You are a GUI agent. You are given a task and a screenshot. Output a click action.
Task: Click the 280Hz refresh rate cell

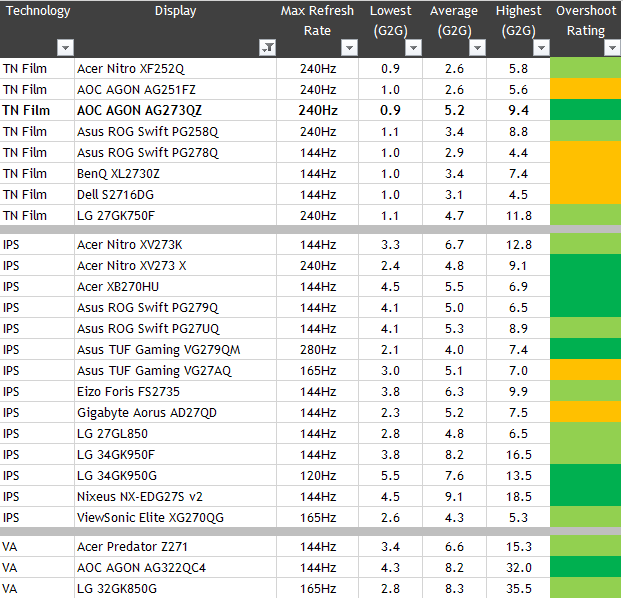[317, 349]
